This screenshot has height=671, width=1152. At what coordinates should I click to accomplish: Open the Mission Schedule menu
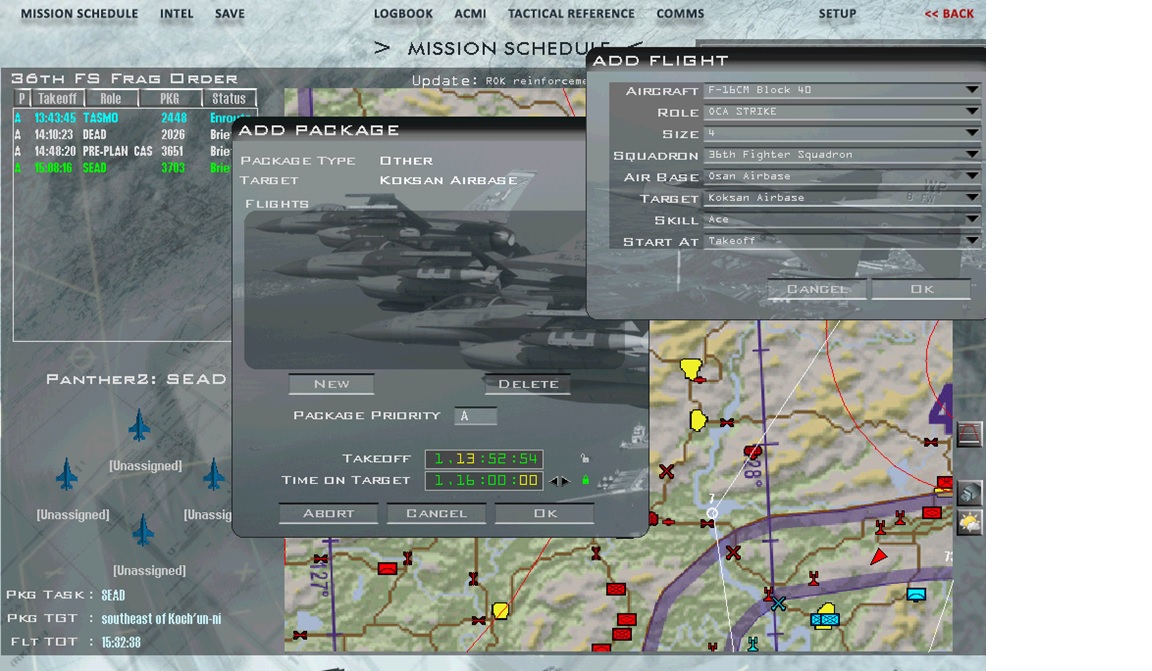pos(79,14)
